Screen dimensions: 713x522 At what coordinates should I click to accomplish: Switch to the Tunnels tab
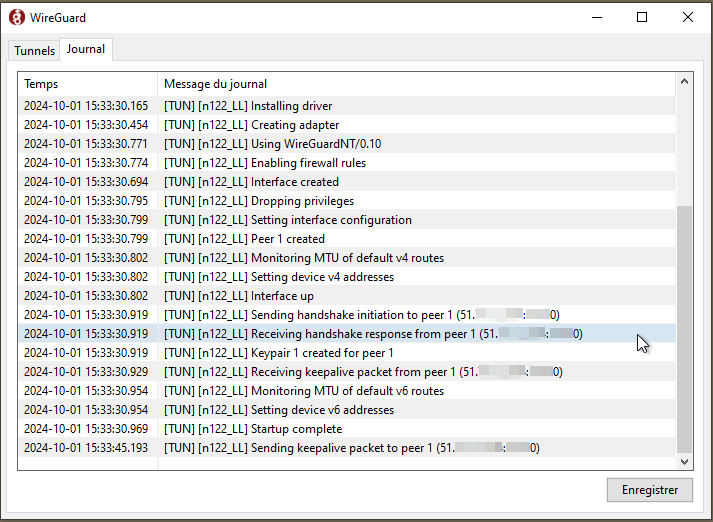coord(34,50)
